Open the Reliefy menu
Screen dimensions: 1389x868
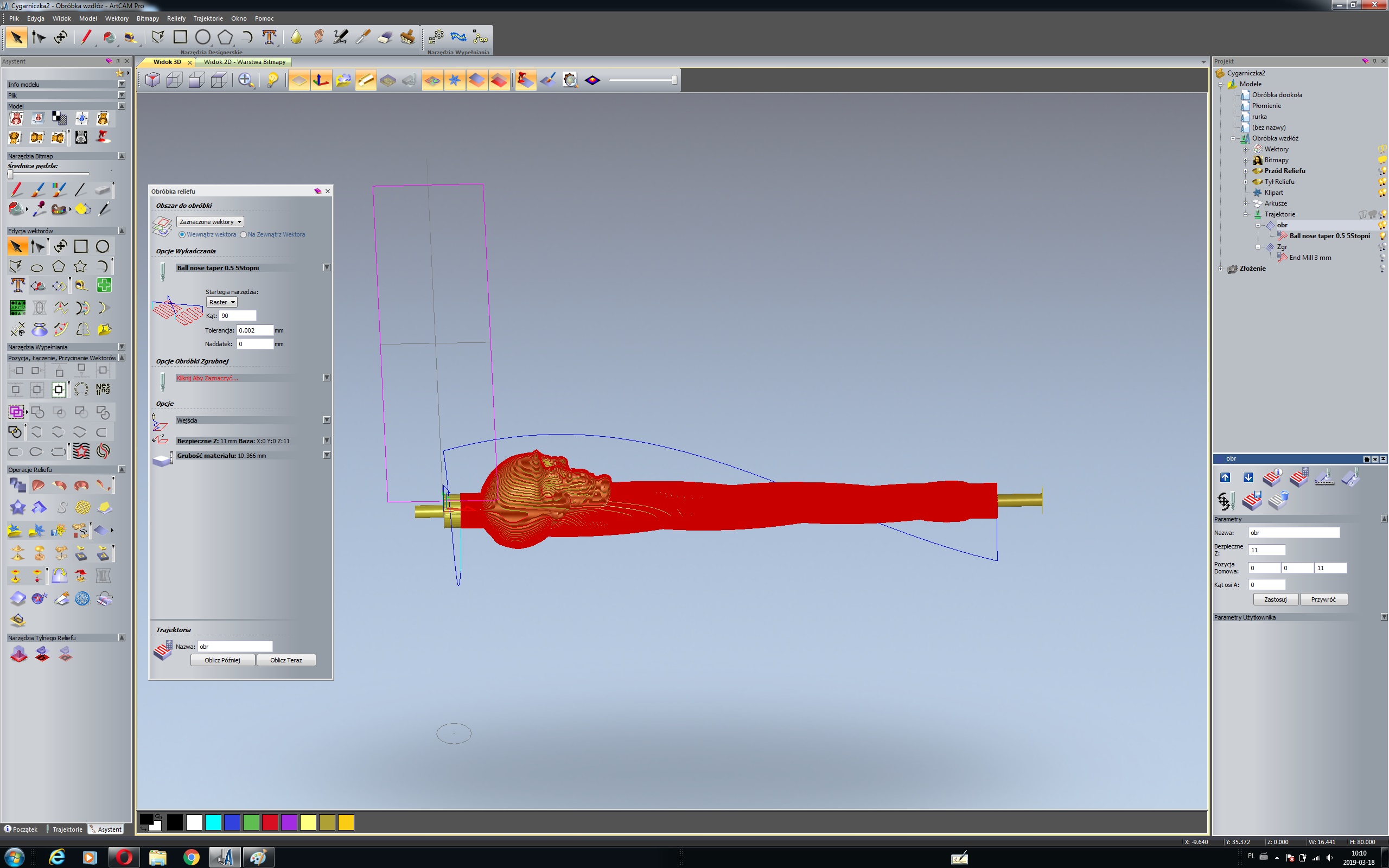[x=176, y=18]
